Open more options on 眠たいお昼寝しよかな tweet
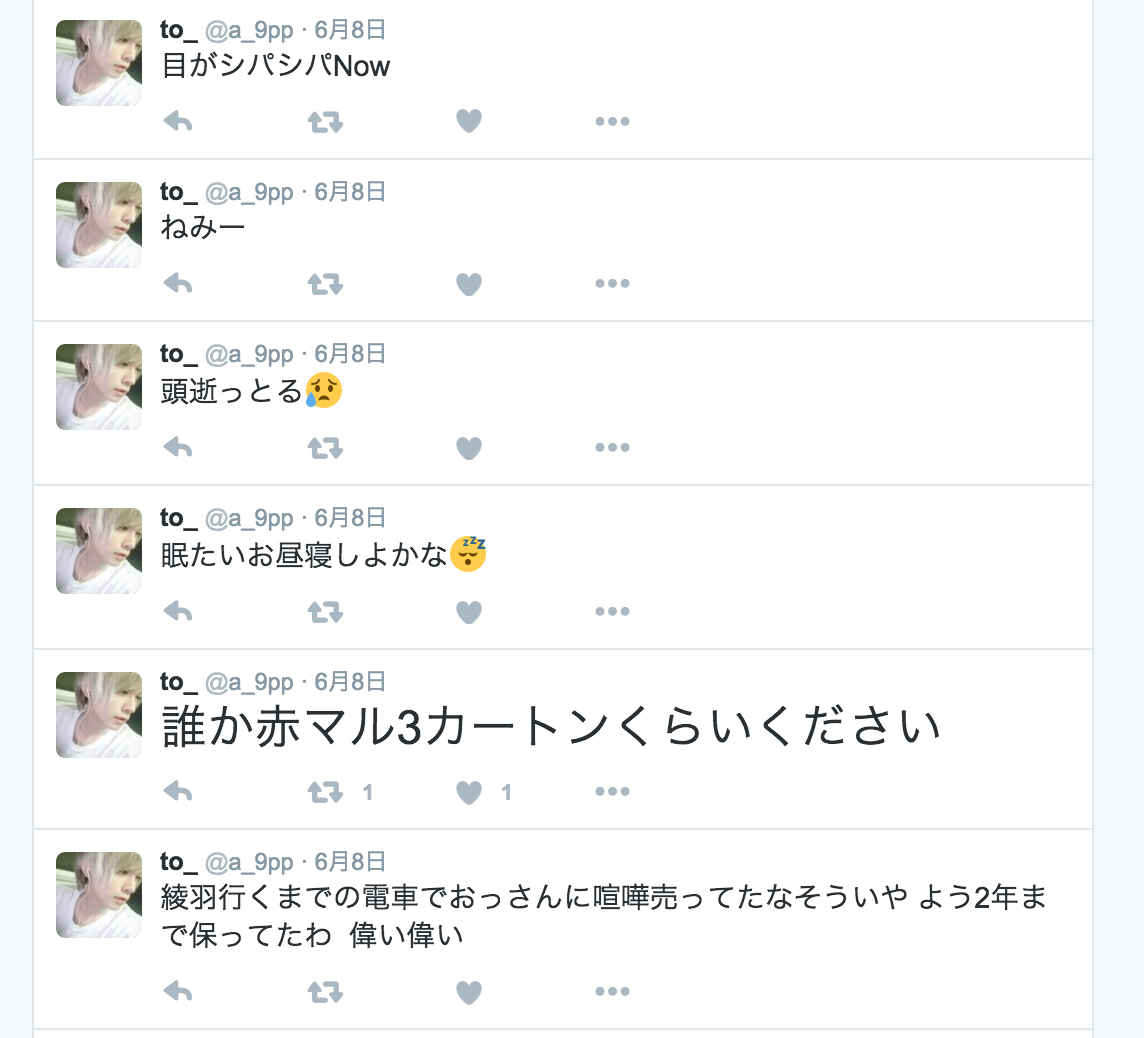The image size is (1144, 1038). click(x=612, y=611)
